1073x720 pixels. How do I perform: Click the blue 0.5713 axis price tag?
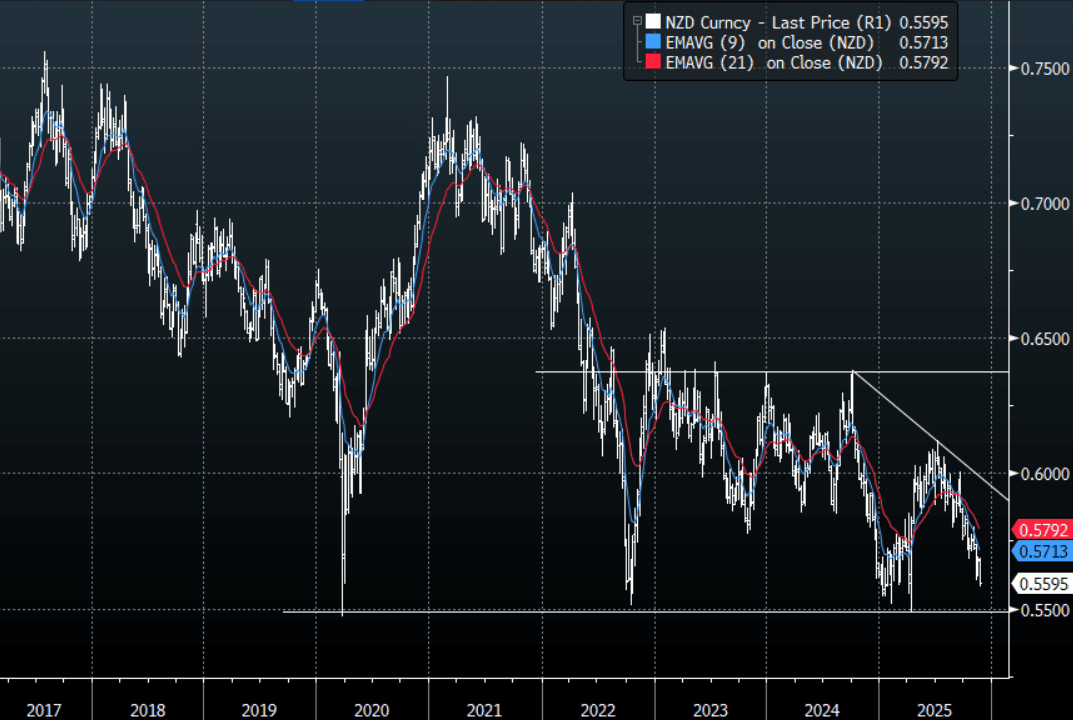coord(1041,551)
